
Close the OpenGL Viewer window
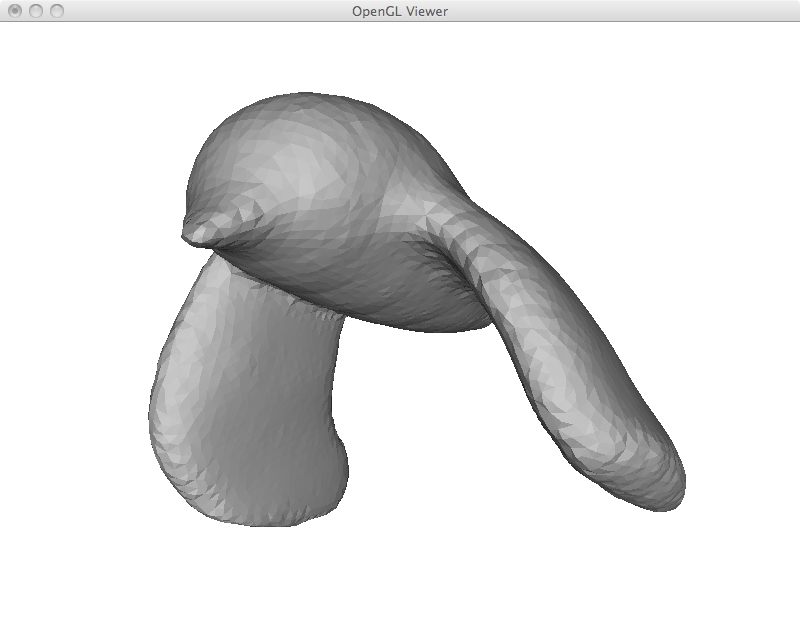click(15, 11)
